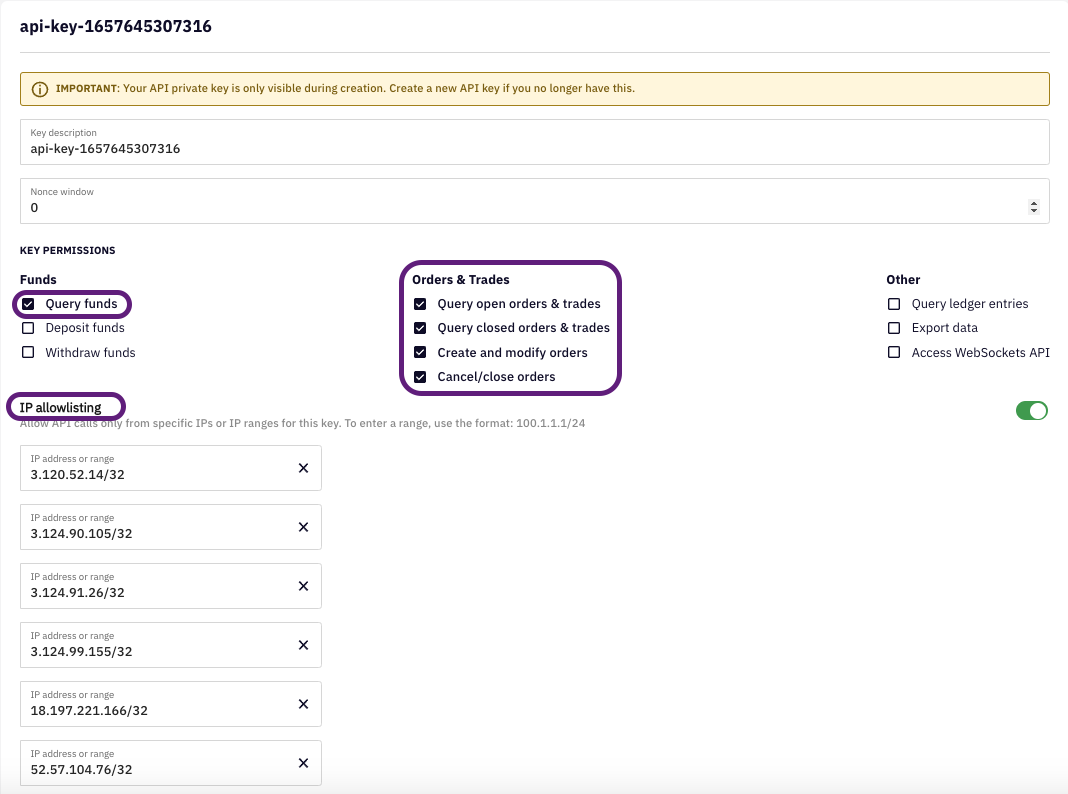1068x794 pixels.
Task: Remove the 3.124.91.26/32 allowlist entry
Action: click(x=303, y=586)
